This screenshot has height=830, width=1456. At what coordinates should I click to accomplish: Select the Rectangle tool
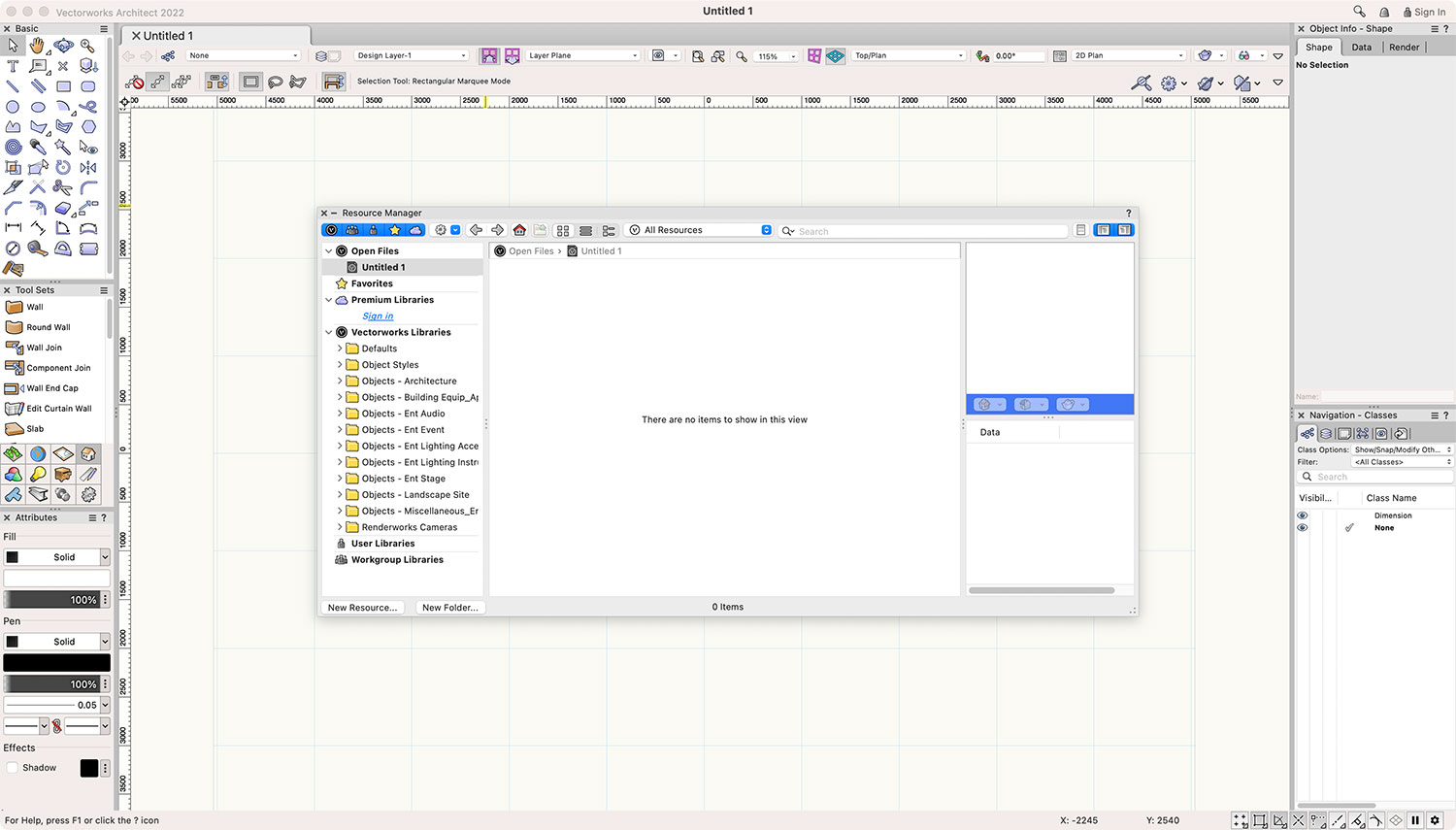[x=61, y=85]
